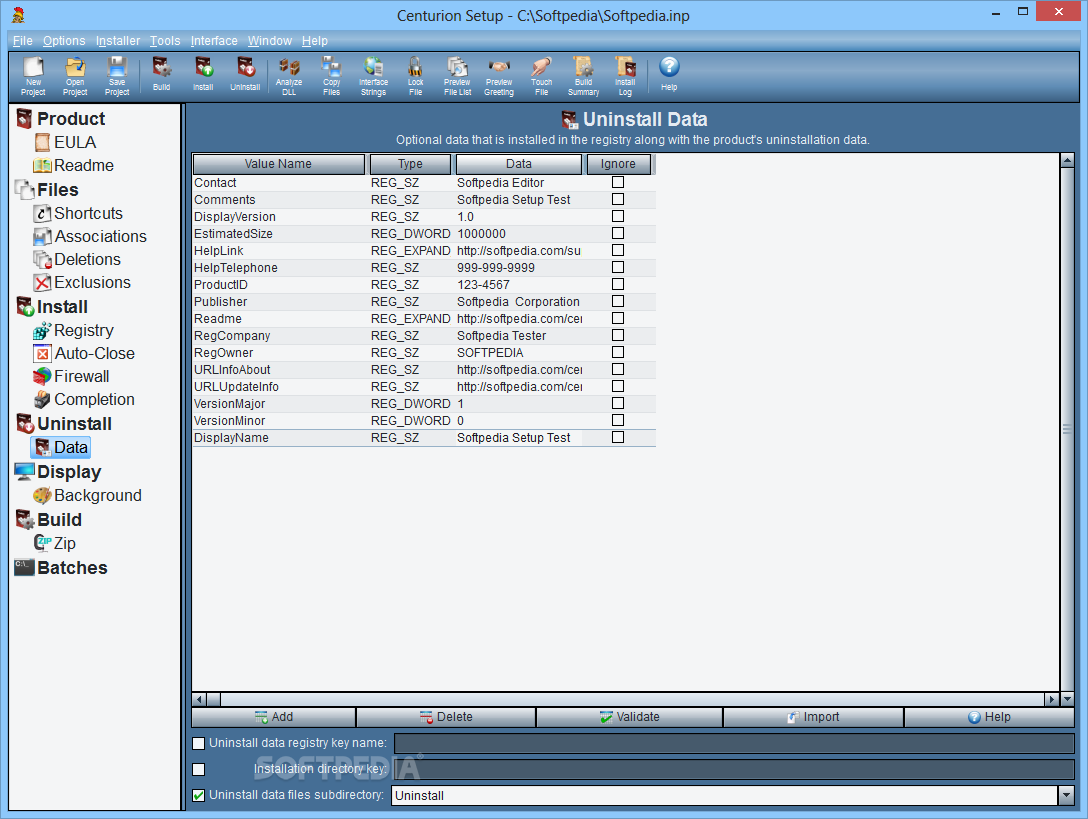1088x819 pixels.
Task: Select Readme in the sidebar
Action: 74,165
